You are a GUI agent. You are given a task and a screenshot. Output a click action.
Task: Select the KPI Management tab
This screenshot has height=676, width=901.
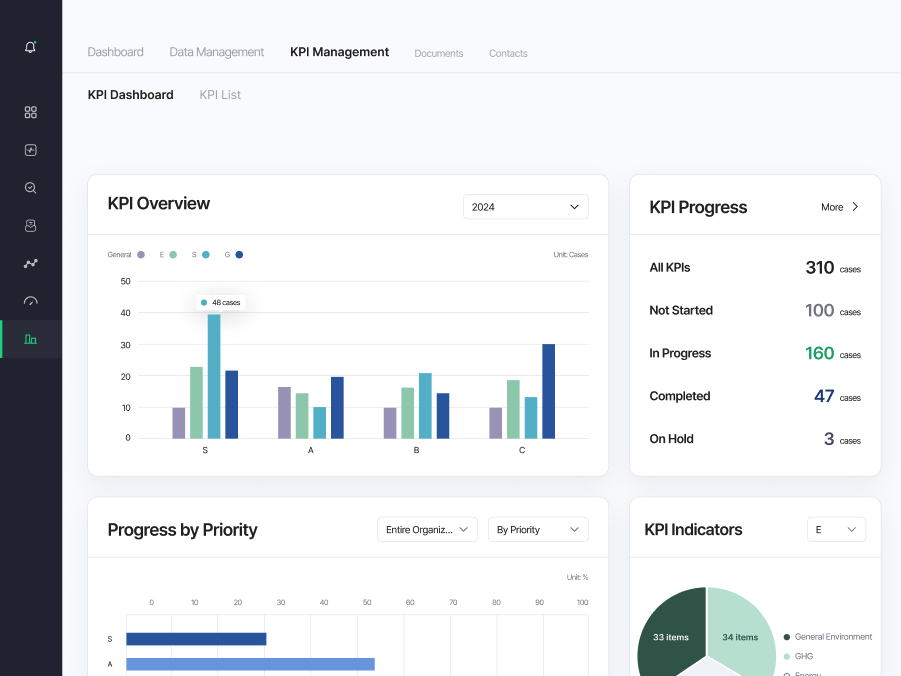(339, 52)
